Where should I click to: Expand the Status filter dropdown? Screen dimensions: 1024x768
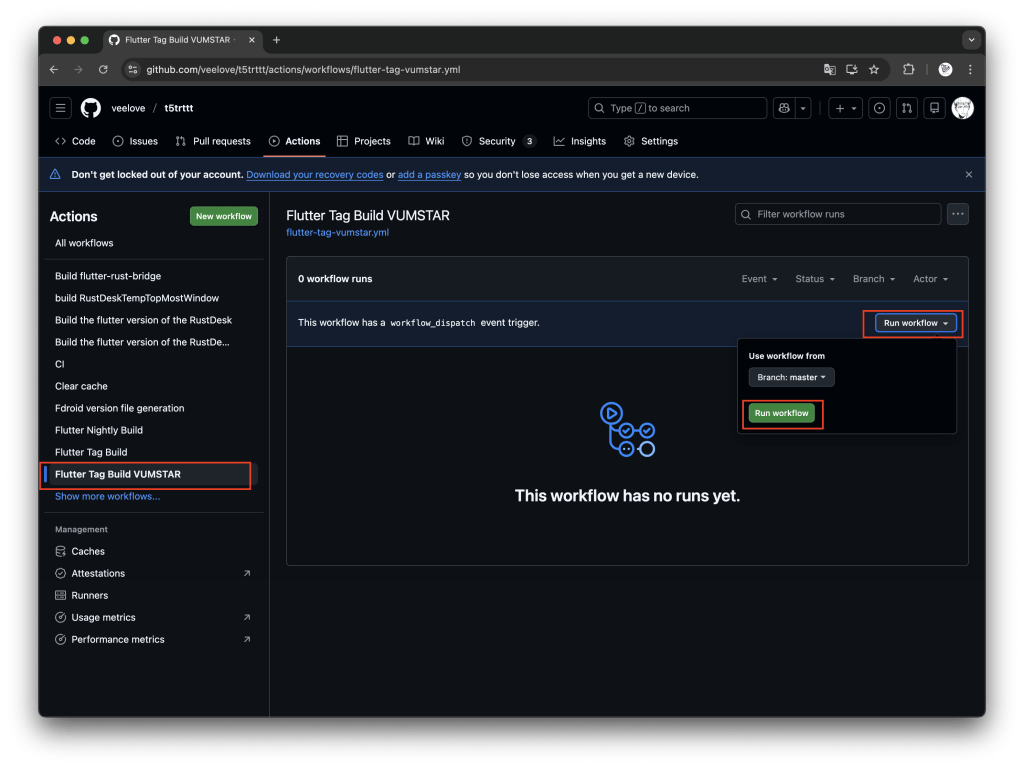tap(814, 279)
